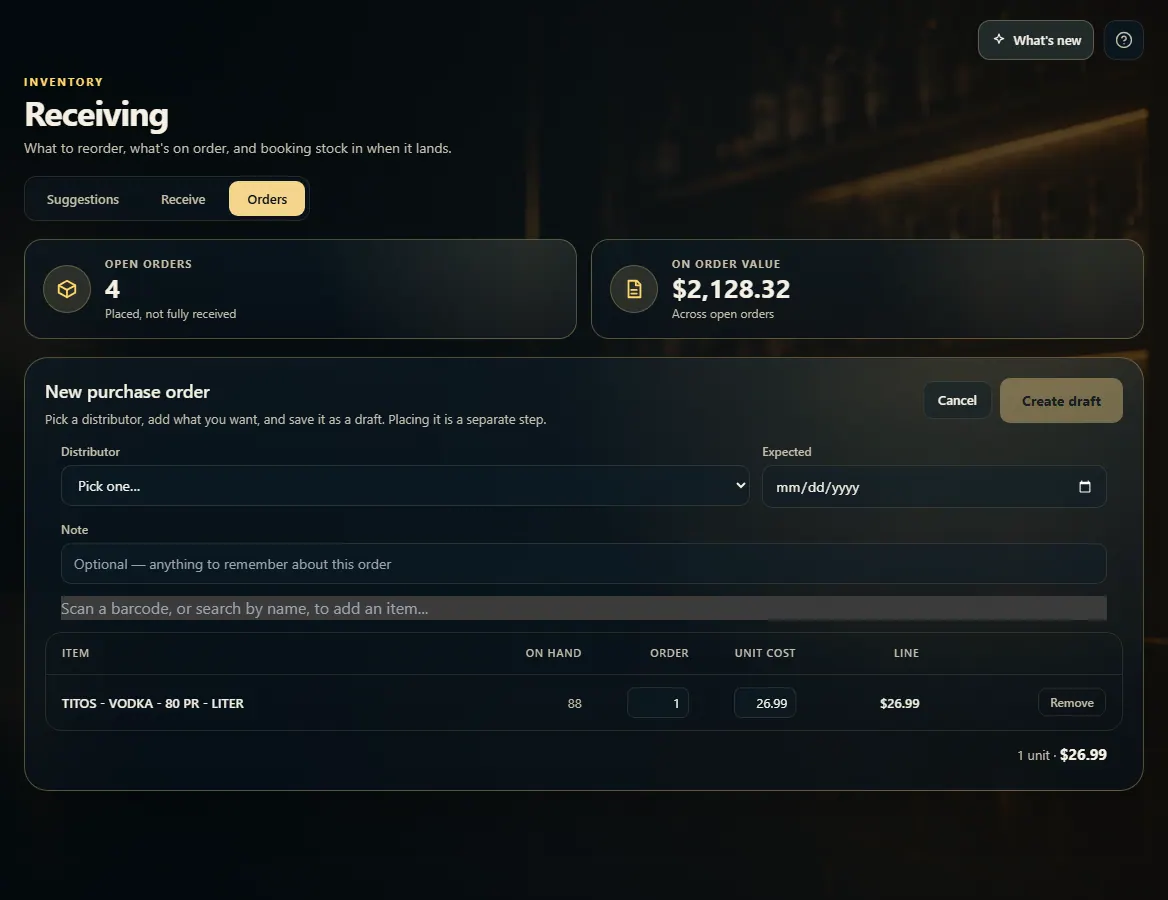Select the Orders tab
Screen dimensions: 1168x900
[267, 199]
